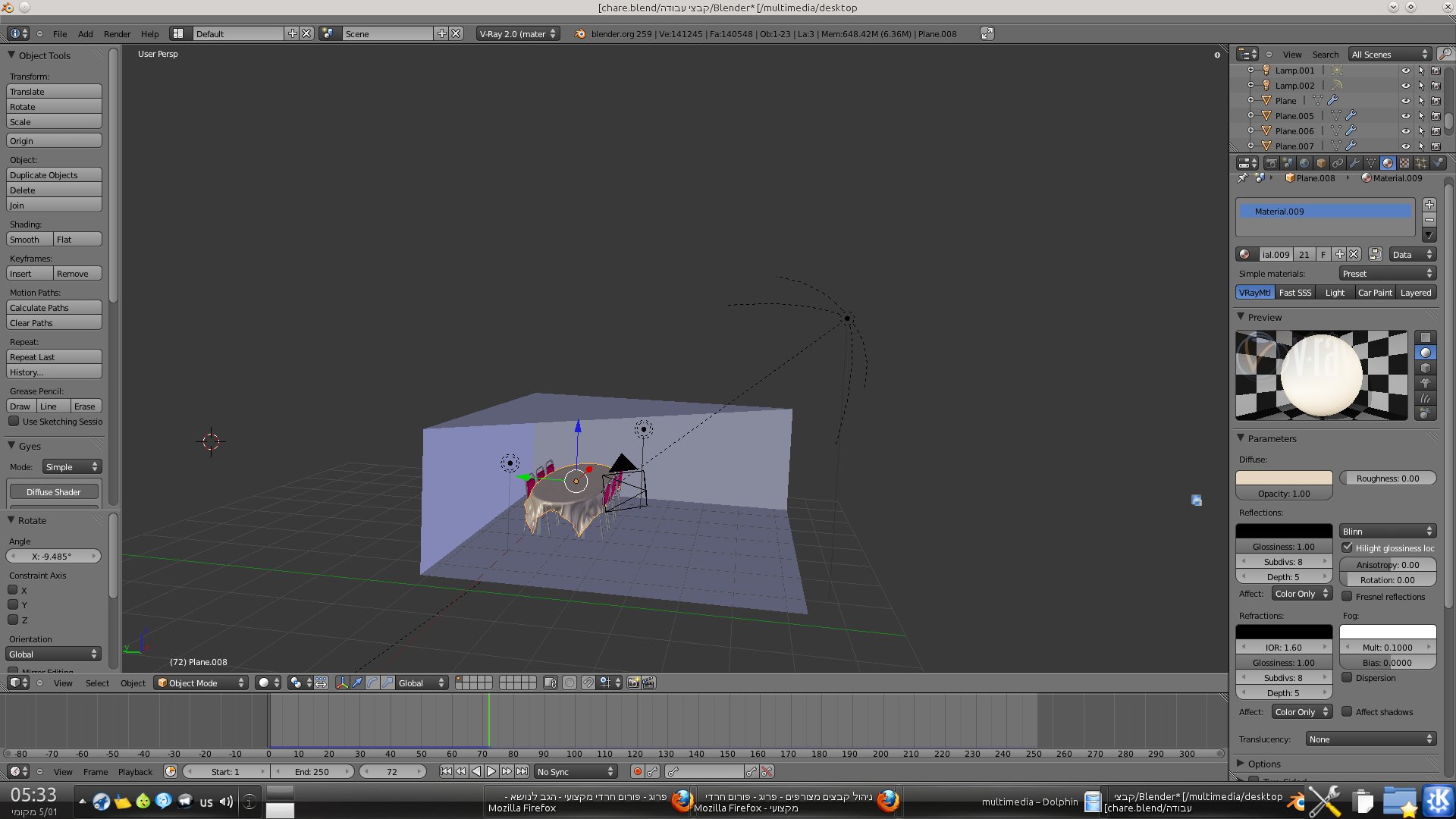Open the Modifiers wrench tab
This screenshot has height=819, width=1456.
[1354, 163]
